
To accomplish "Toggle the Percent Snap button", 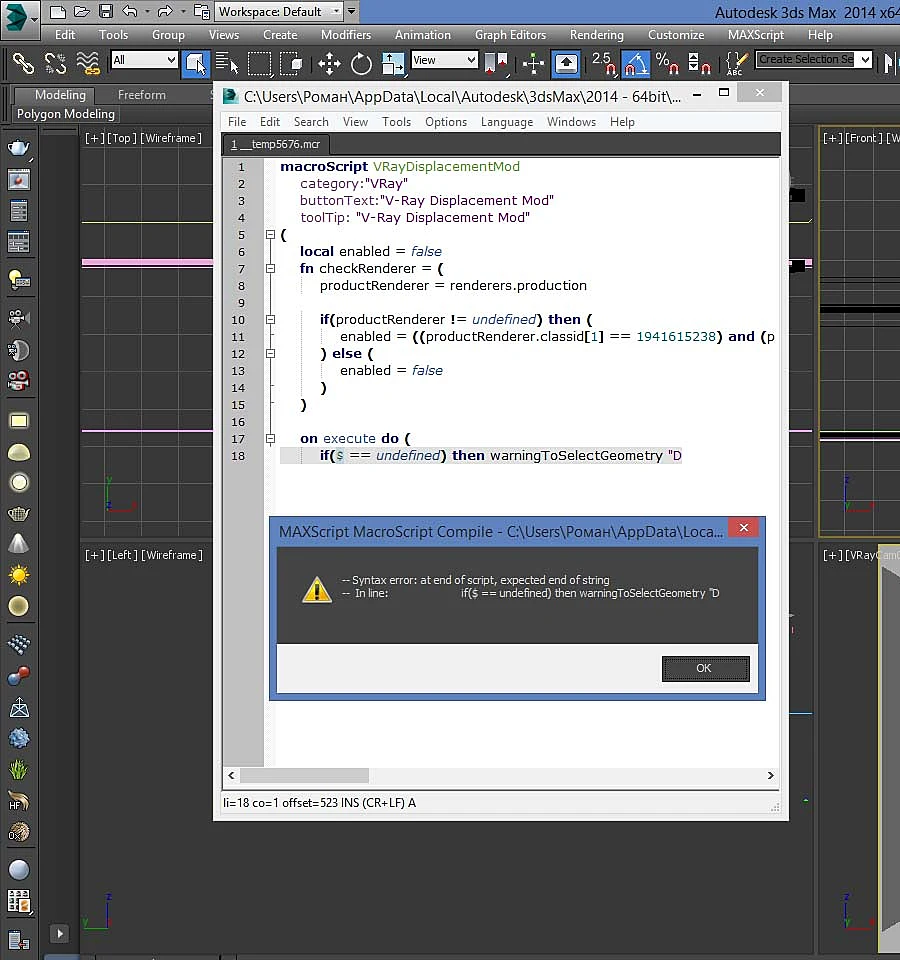I will coord(667,63).
